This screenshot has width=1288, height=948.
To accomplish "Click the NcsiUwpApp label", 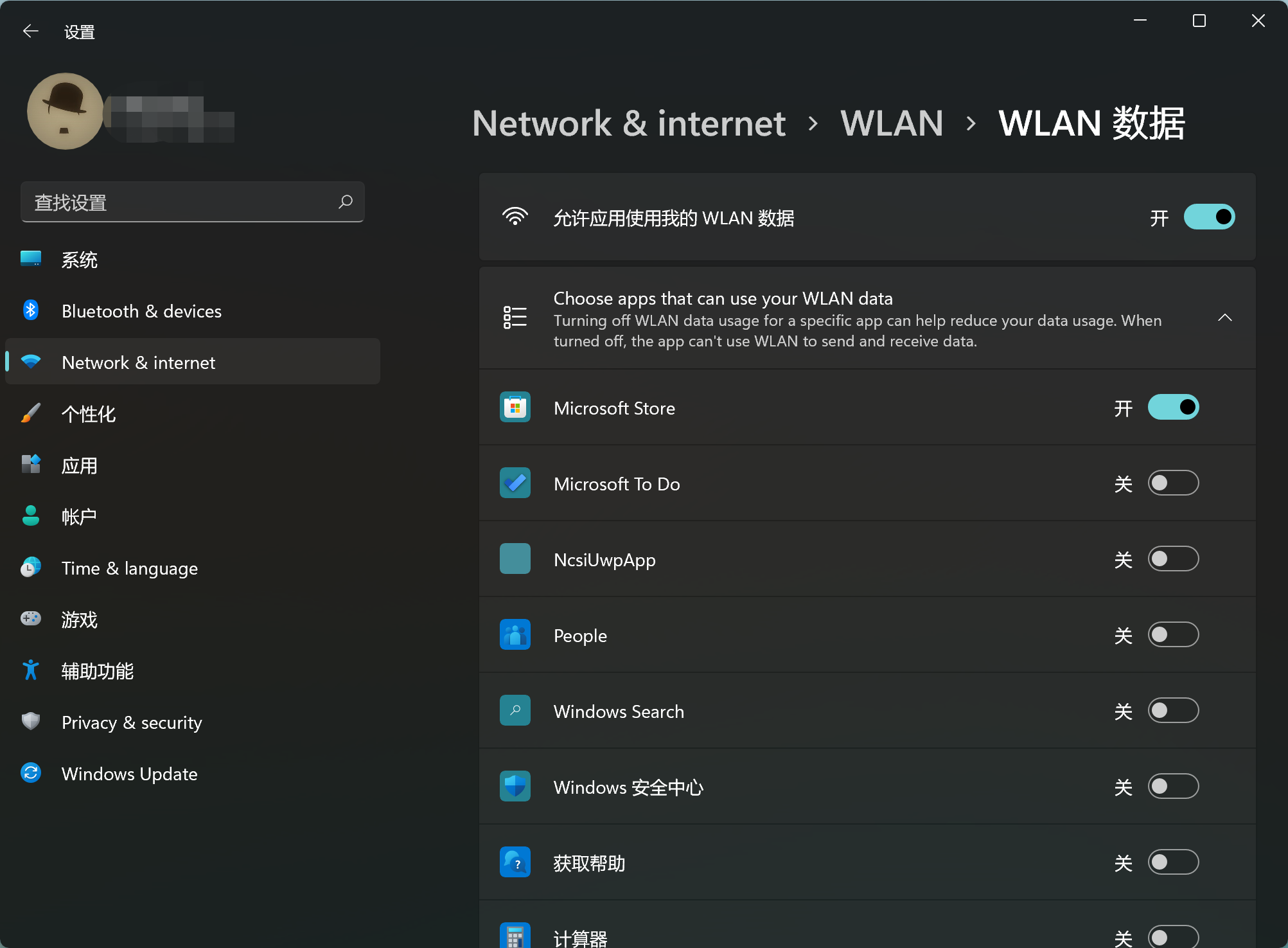I will point(604,560).
